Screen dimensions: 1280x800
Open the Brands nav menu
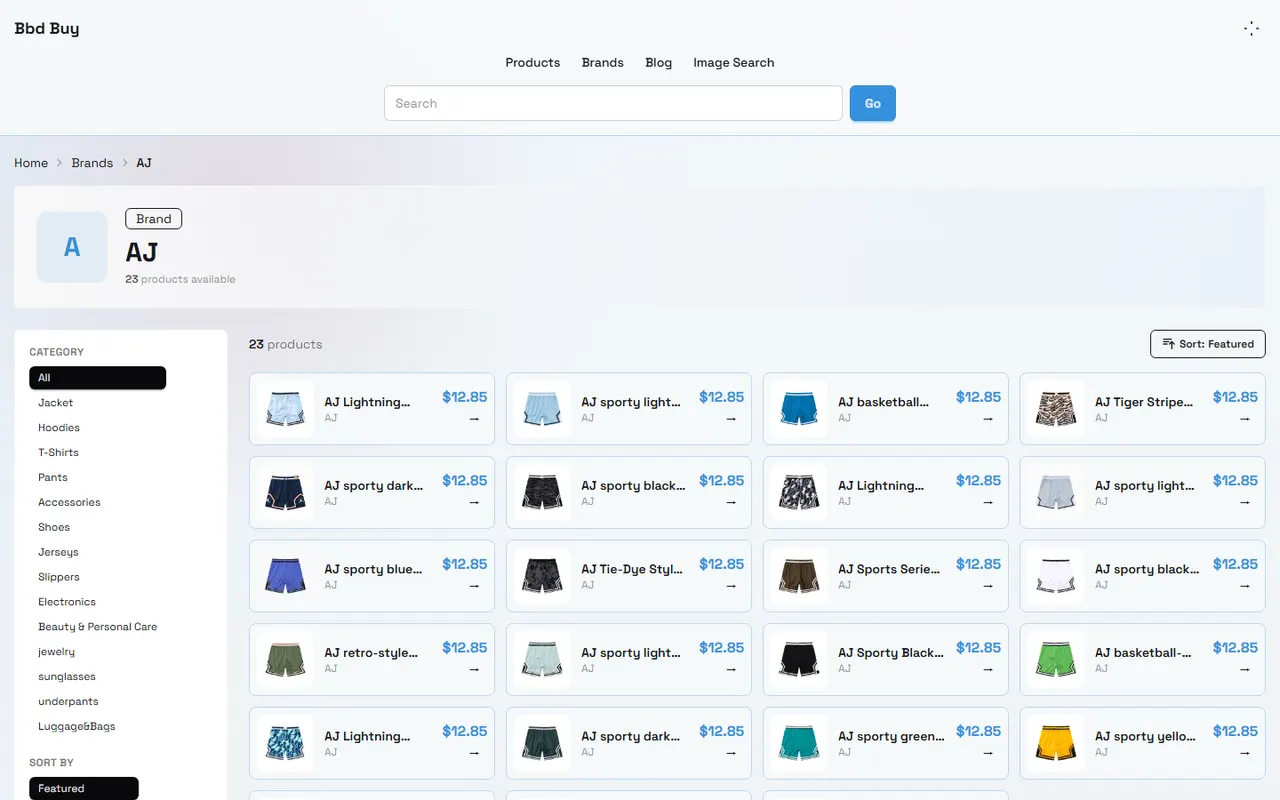click(x=603, y=62)
